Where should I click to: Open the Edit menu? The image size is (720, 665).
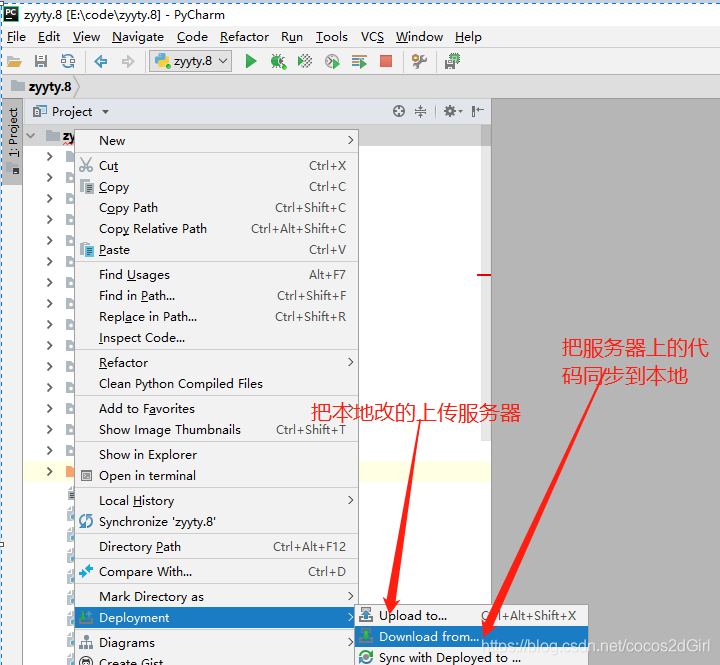(49, 37)
